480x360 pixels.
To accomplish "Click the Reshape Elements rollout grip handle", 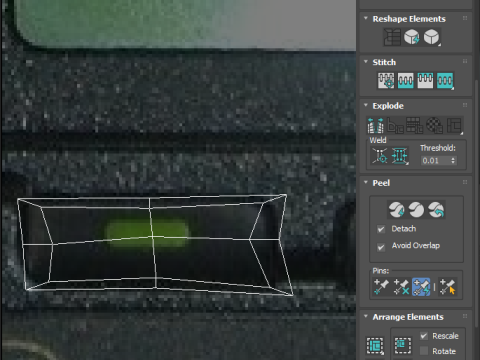I will click(x=465, y=18).
